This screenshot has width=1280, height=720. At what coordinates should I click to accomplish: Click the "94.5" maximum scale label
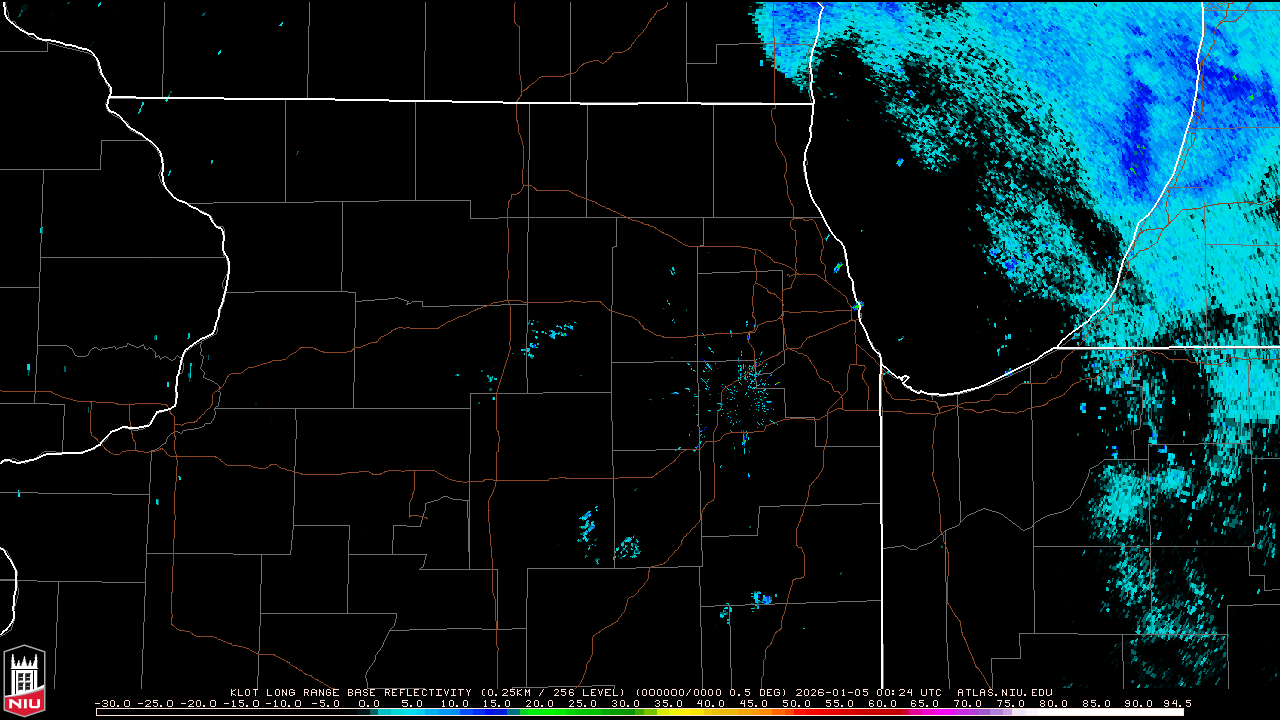(1178, 703)
